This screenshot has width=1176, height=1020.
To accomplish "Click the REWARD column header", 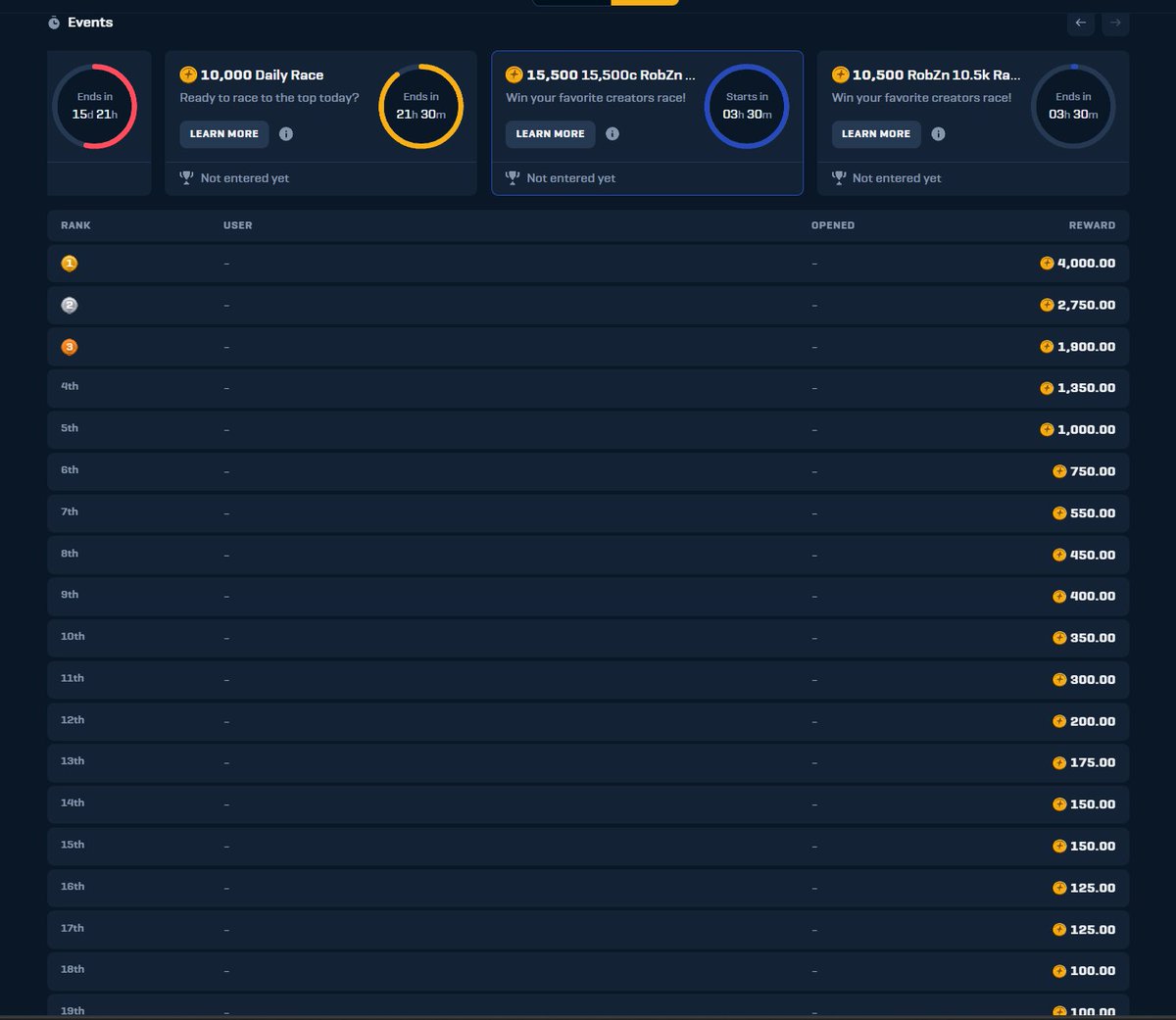I will (1092, 225).
